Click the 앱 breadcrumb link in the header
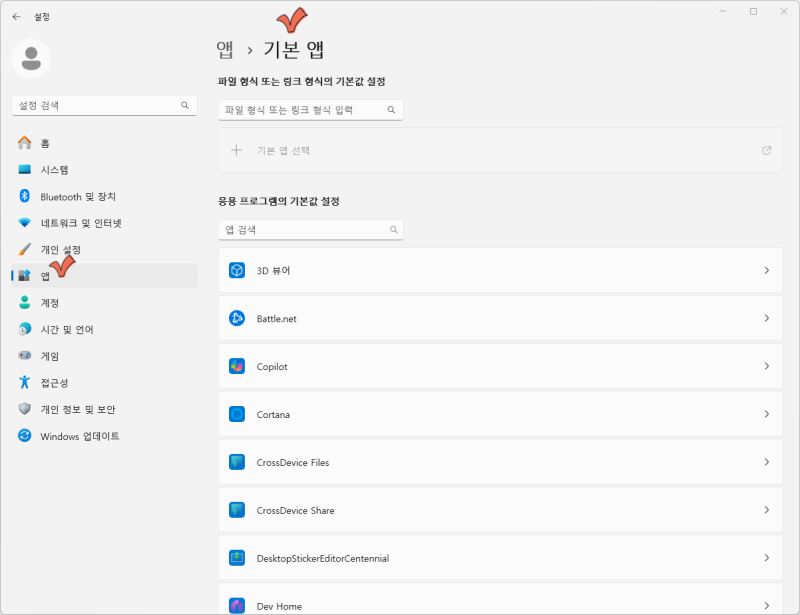 [224, 50]
